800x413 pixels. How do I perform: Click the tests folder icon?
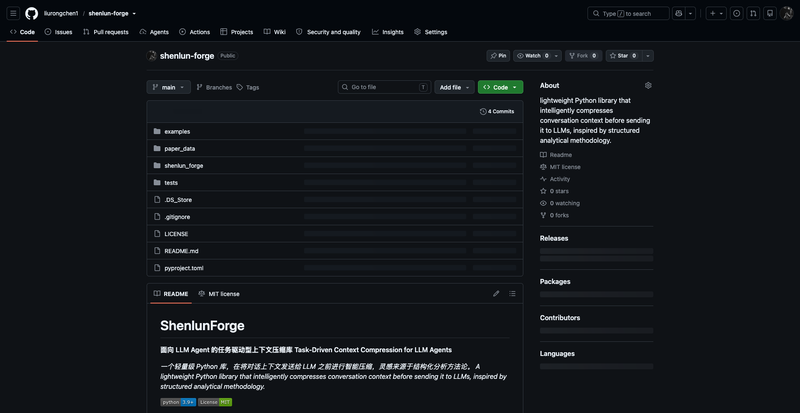157,183
